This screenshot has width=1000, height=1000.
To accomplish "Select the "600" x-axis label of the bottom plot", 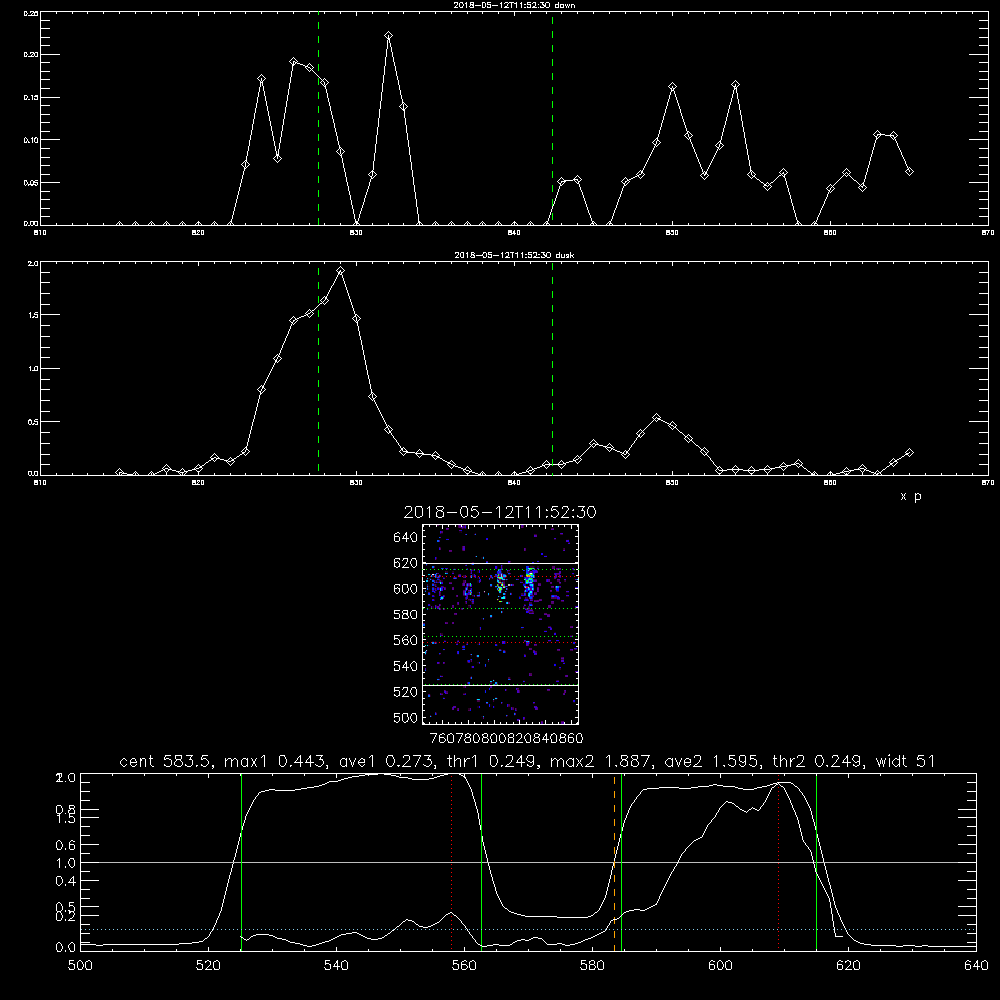I will [720, 966].
